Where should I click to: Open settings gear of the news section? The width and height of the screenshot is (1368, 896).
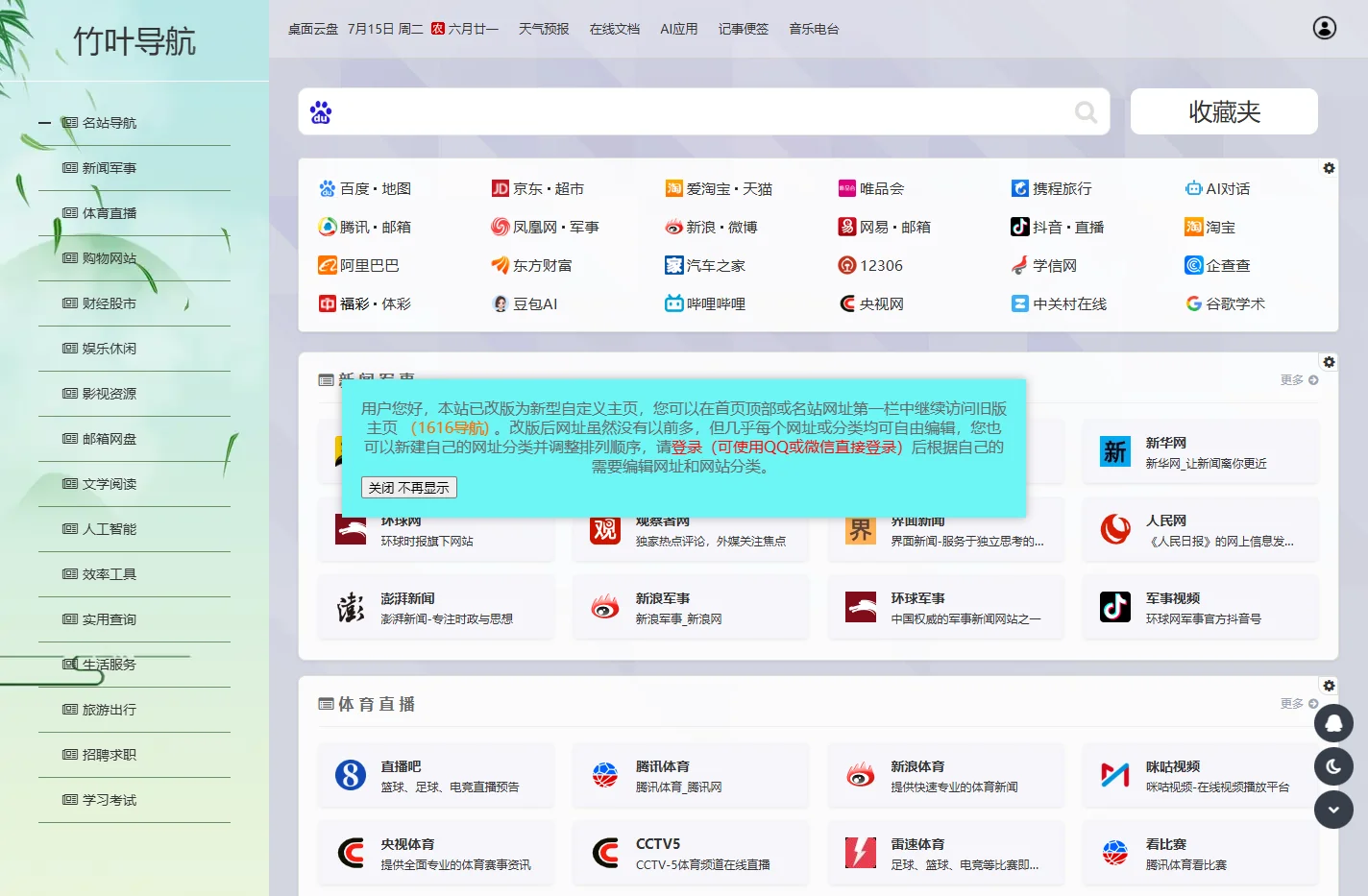(x=1329, y=362)
